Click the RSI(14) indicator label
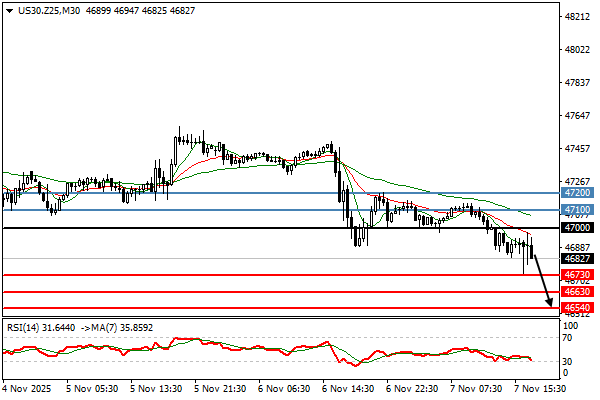 coord(24,325)
